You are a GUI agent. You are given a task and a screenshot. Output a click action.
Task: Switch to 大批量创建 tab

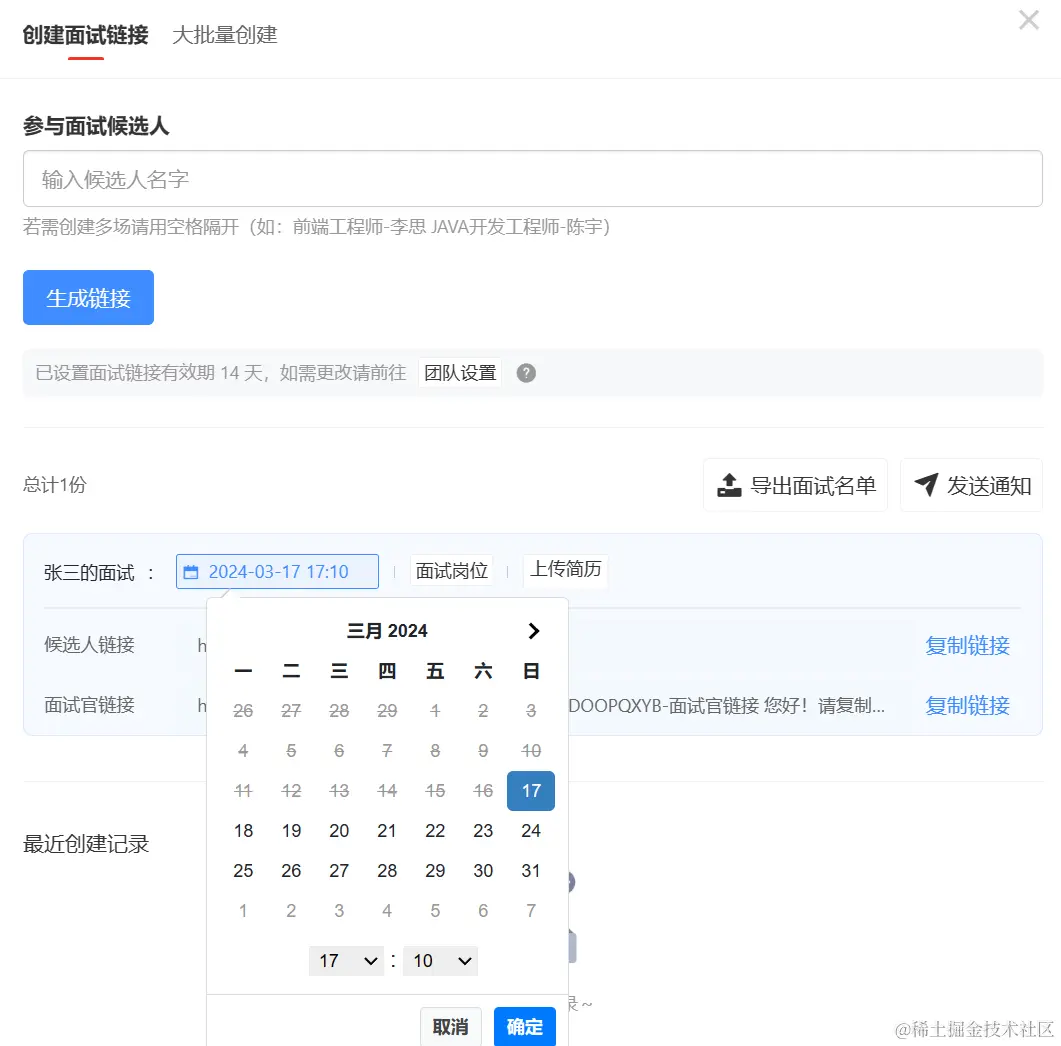tap(225, 35)
